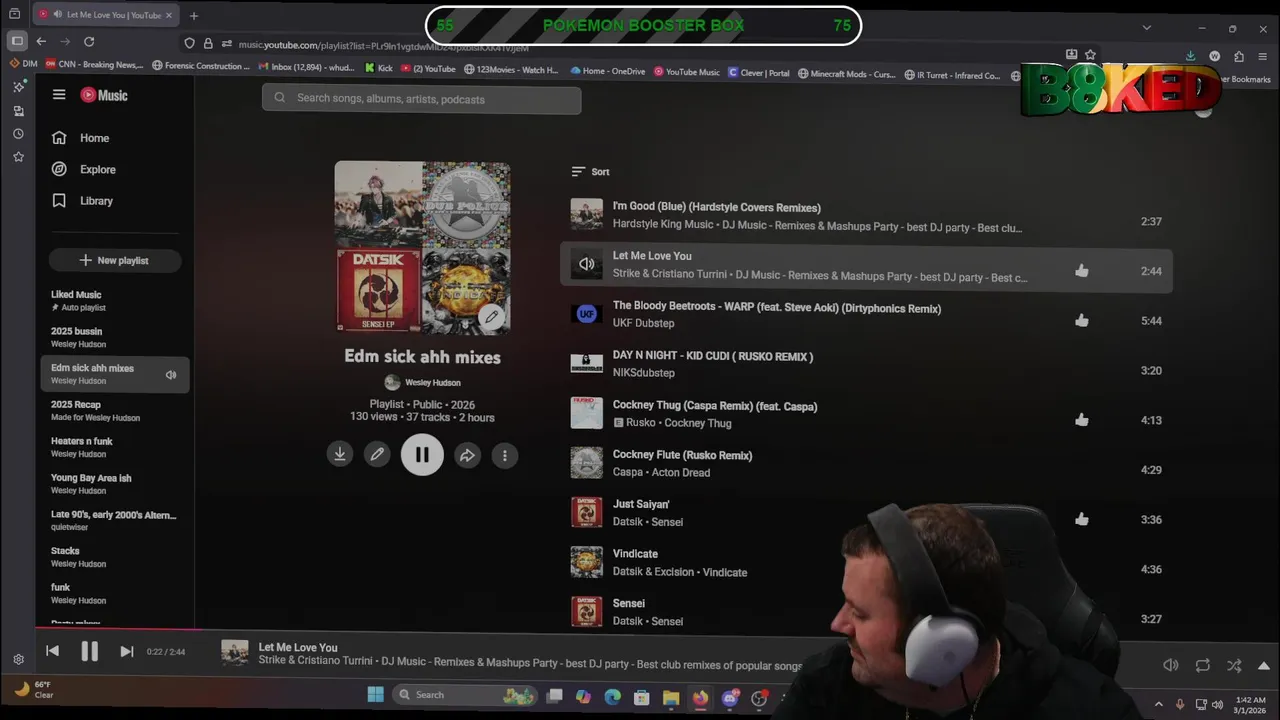Share the playlist with the arrow icon
Screen dimensions: 1280x720
pos(467,455)
